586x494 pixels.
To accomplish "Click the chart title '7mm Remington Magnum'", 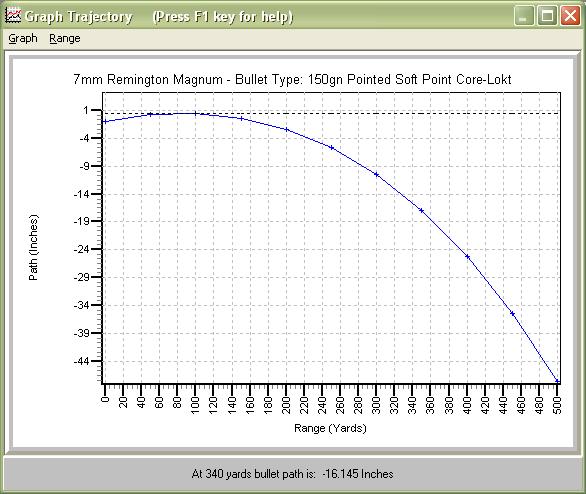I will (x=148, y=79).
